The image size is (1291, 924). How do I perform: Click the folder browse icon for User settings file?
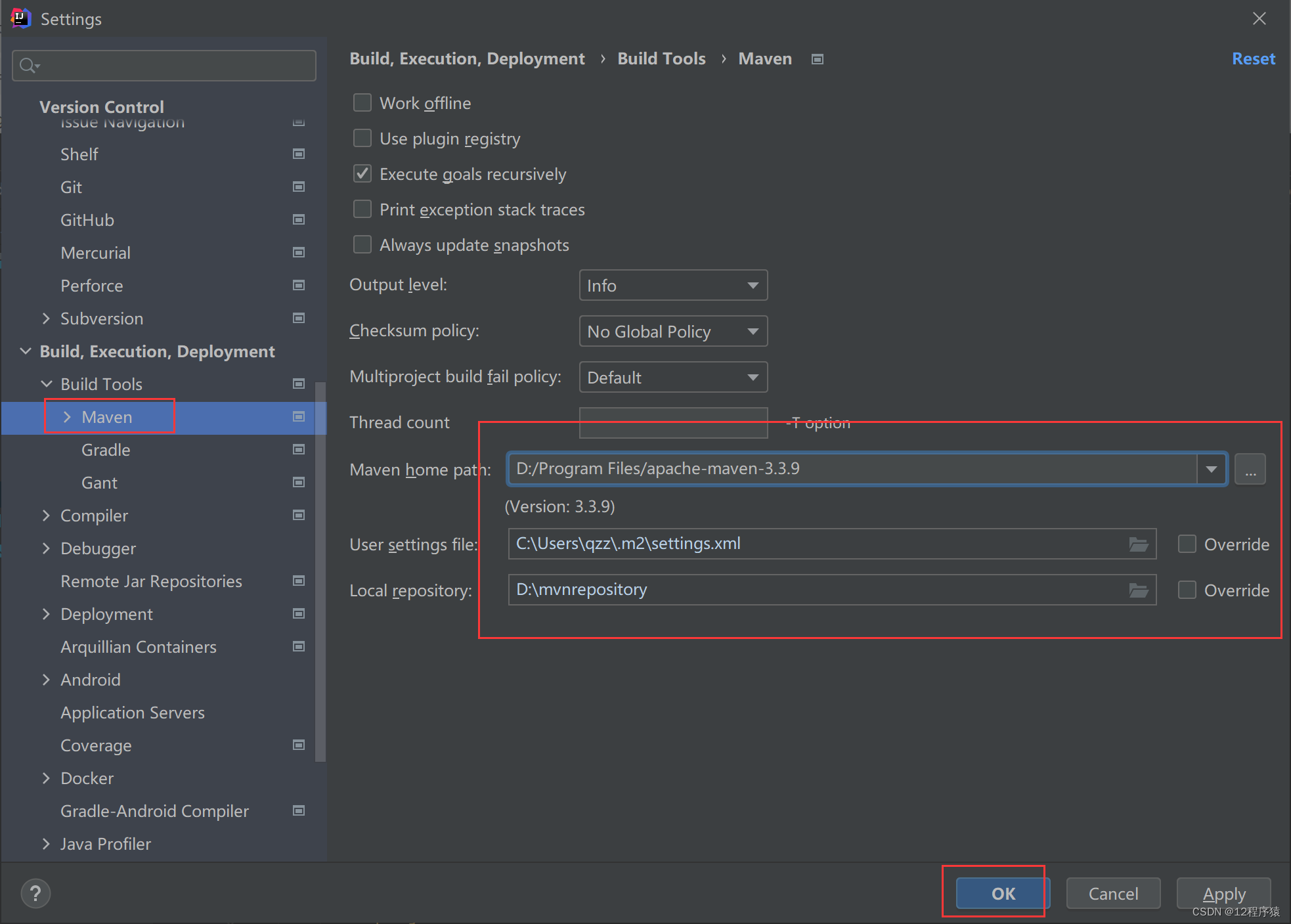tap(1138, 544)
